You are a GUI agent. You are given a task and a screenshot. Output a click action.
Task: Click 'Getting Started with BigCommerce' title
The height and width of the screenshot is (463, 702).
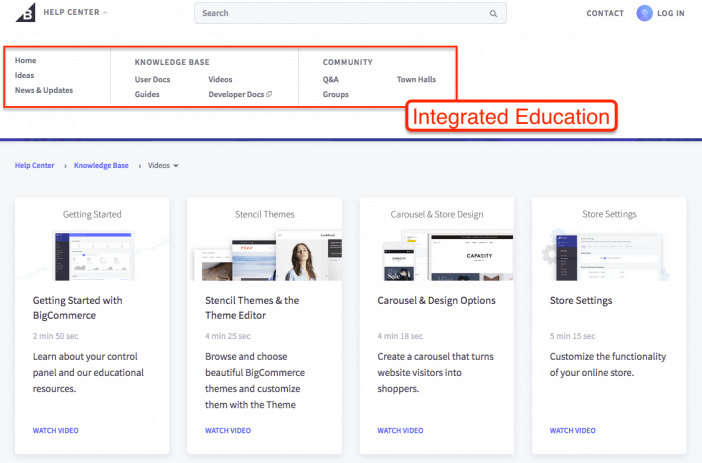[77, 308]
